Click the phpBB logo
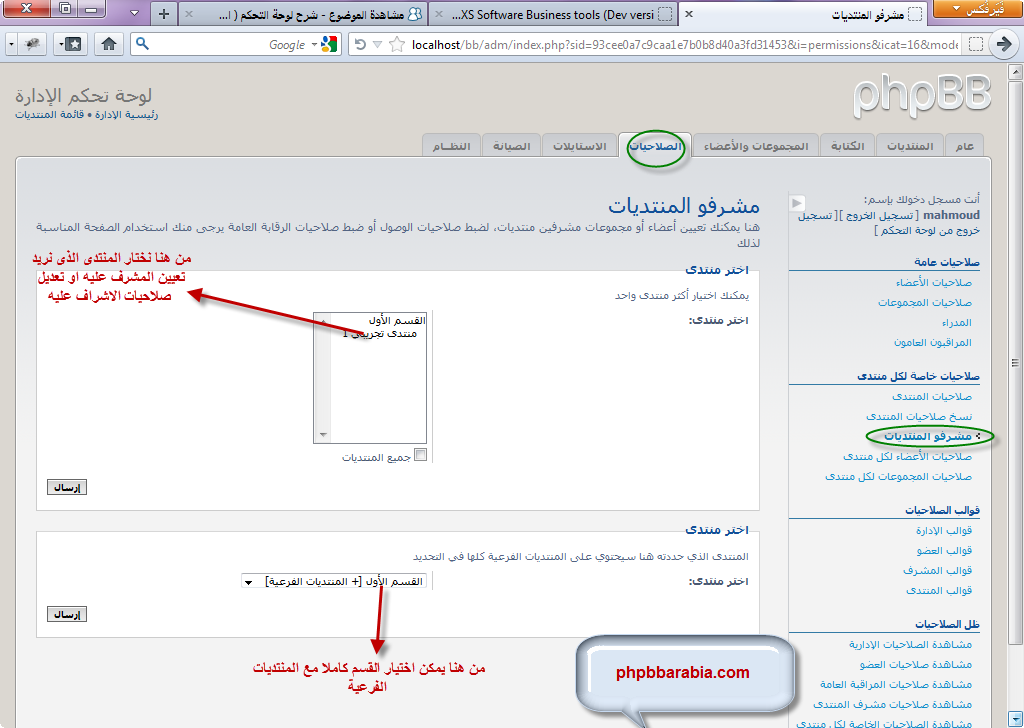Screen dimensions: 1024x728 pyautogui.click(x=921, y=96)
